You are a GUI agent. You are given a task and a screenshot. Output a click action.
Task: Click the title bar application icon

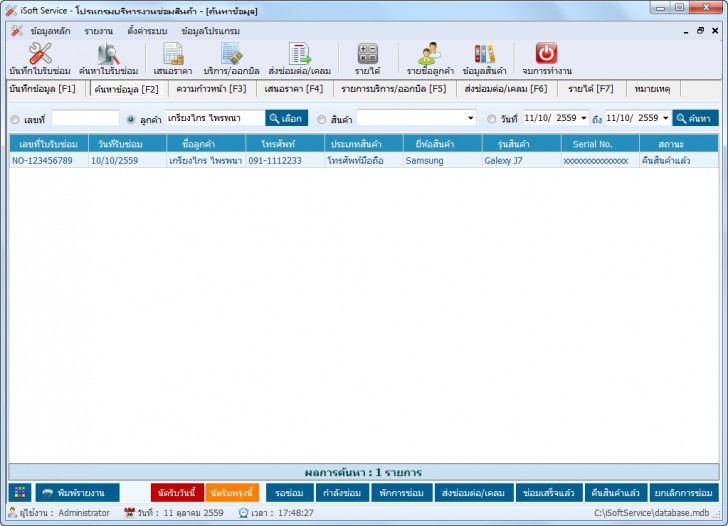point(11,10)
